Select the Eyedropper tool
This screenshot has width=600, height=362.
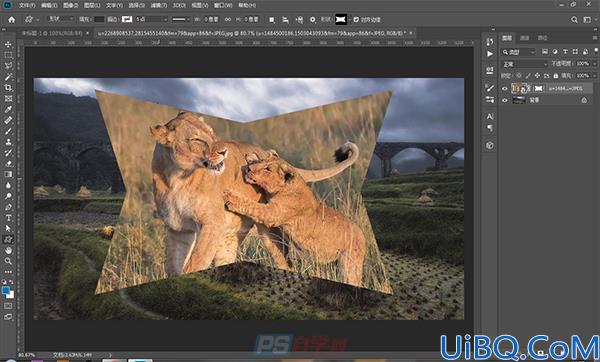point(8,109)
